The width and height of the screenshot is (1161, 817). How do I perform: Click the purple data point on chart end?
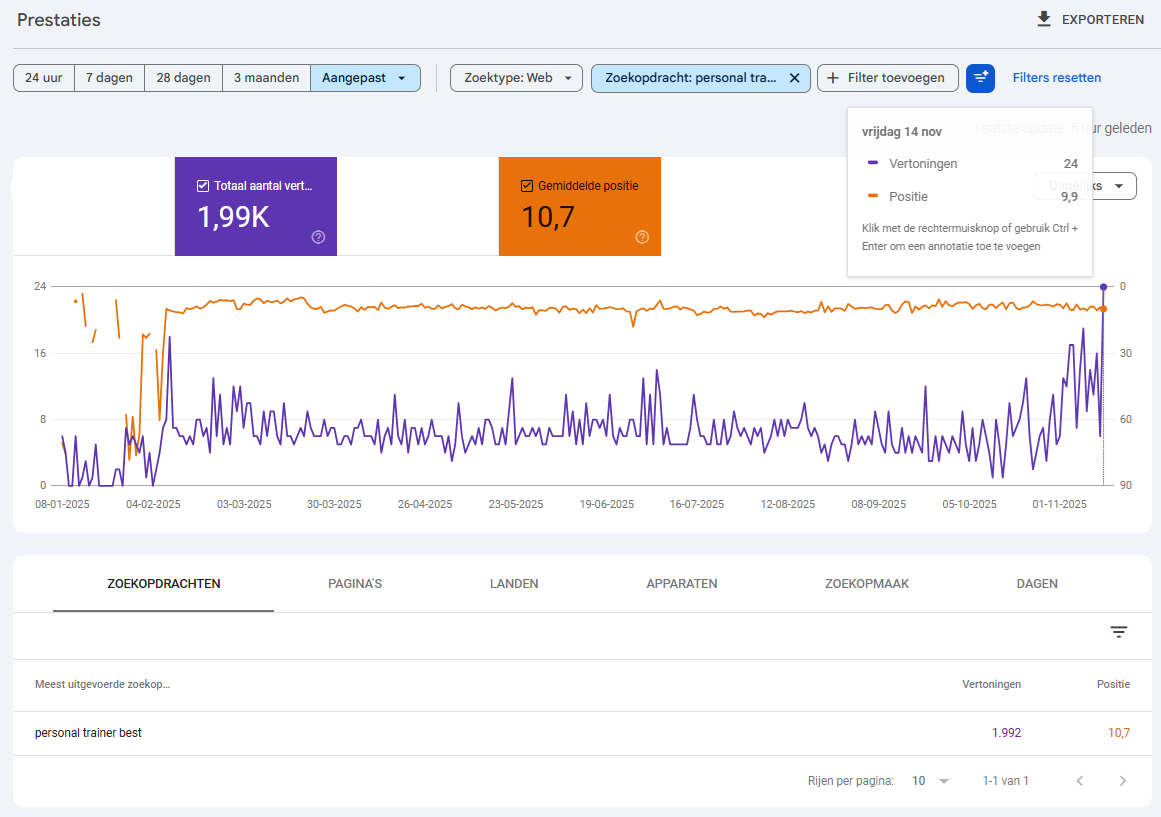coord(1103,287)
